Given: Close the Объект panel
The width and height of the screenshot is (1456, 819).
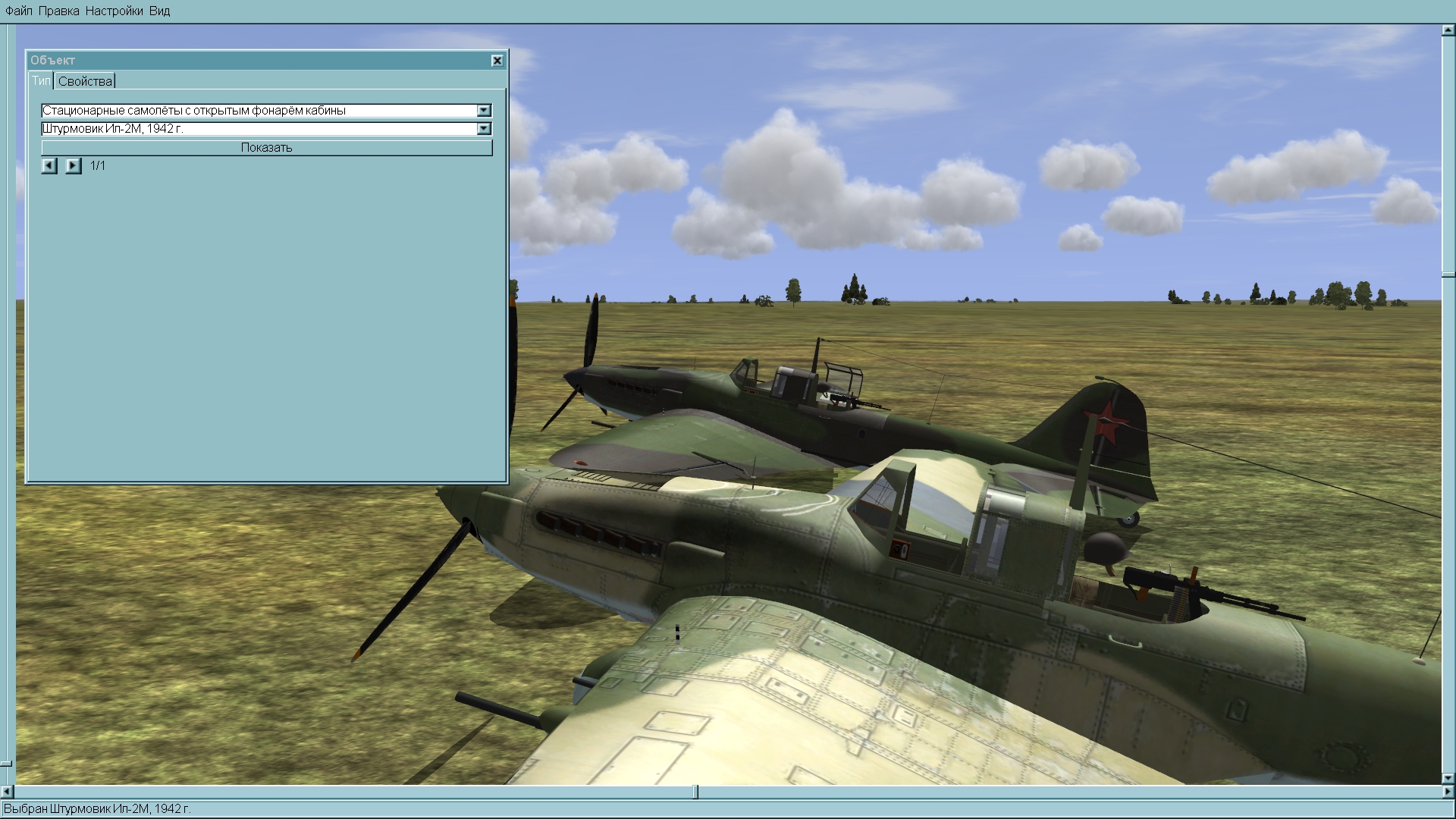Looking at the screenshot, I should 497,61.
